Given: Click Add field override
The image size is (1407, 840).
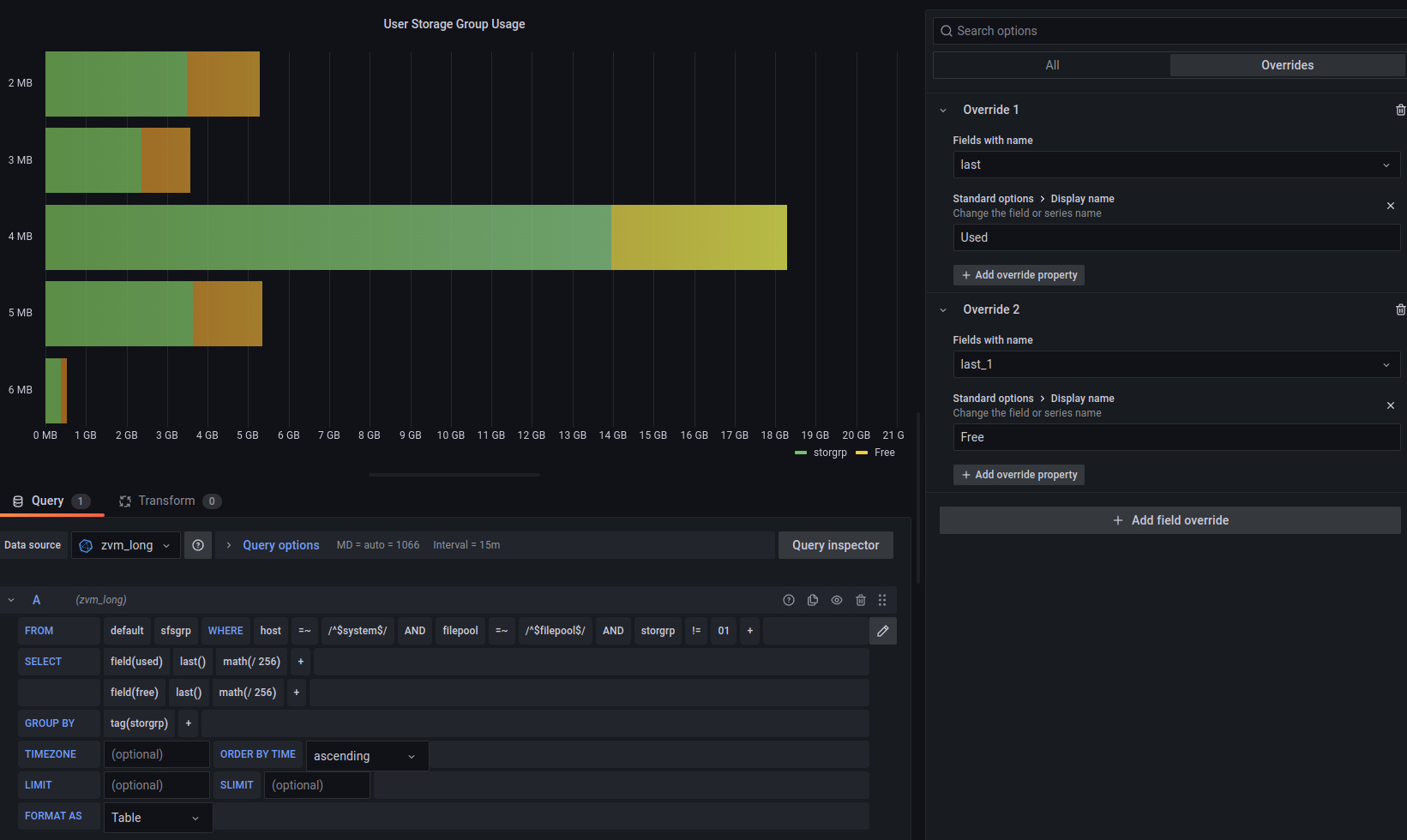Looking at the screenshot, I should click(1169, 519).
